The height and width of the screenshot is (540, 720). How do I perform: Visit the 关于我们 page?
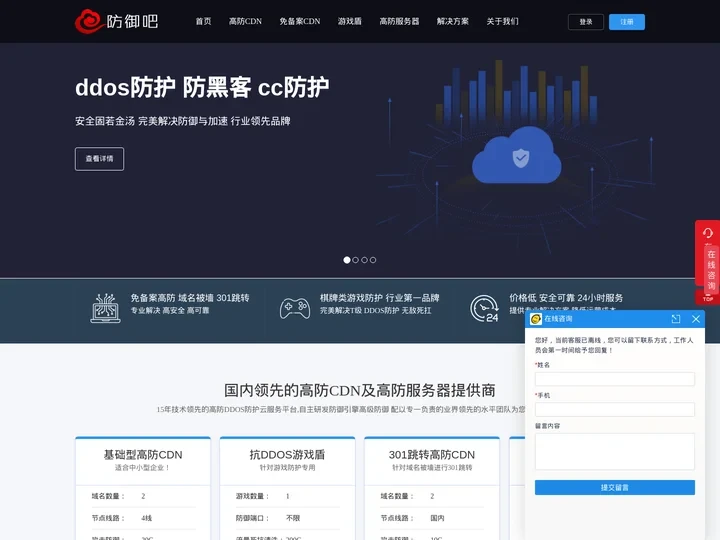[502, 21]
